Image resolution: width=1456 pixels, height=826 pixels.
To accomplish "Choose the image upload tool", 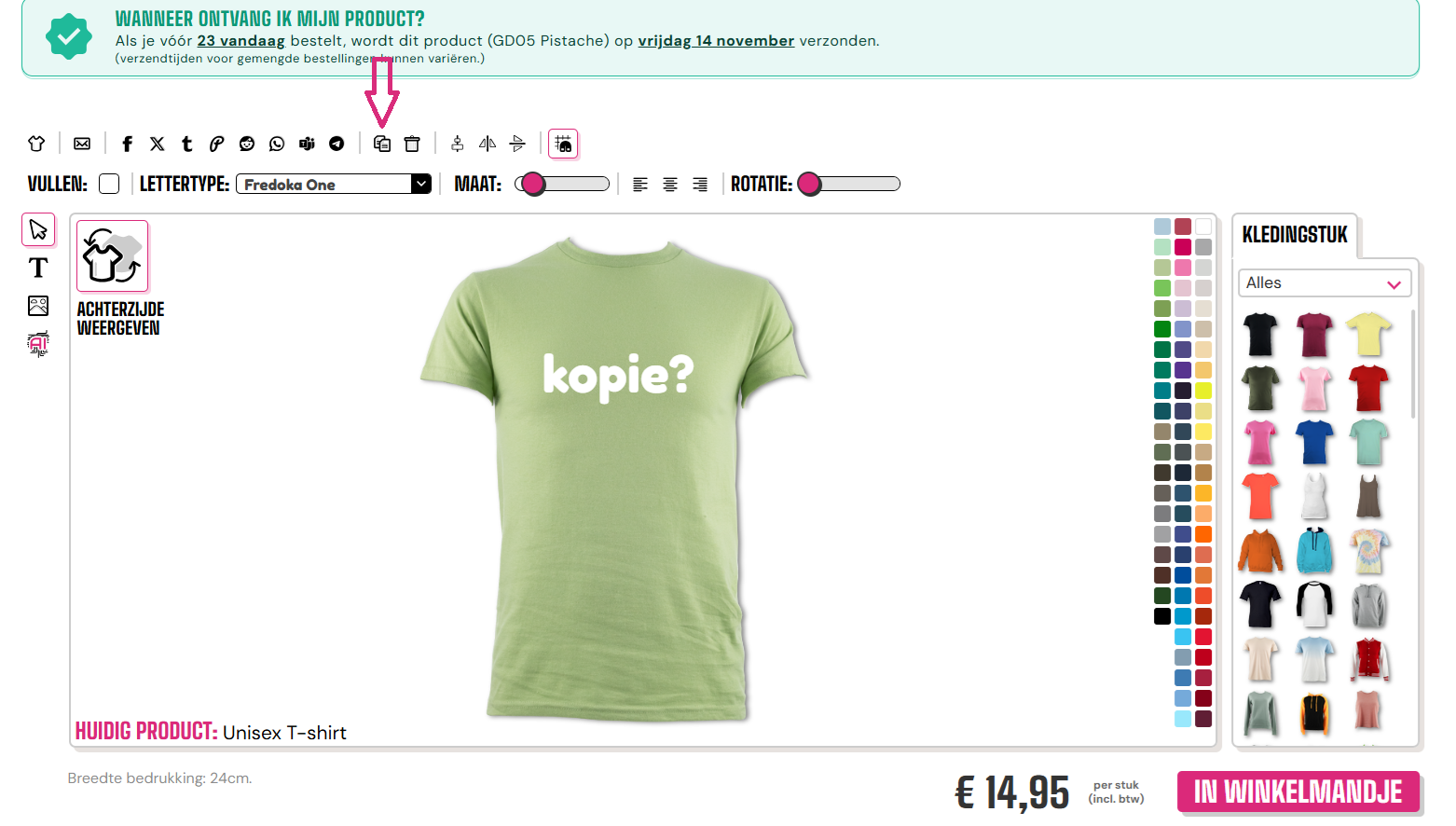I will 38,306.
